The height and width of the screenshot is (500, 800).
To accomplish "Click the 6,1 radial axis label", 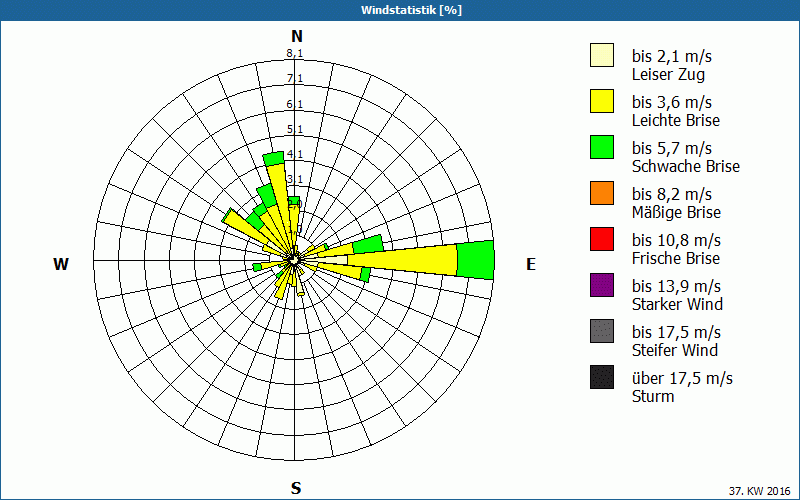I will point(294,104).
